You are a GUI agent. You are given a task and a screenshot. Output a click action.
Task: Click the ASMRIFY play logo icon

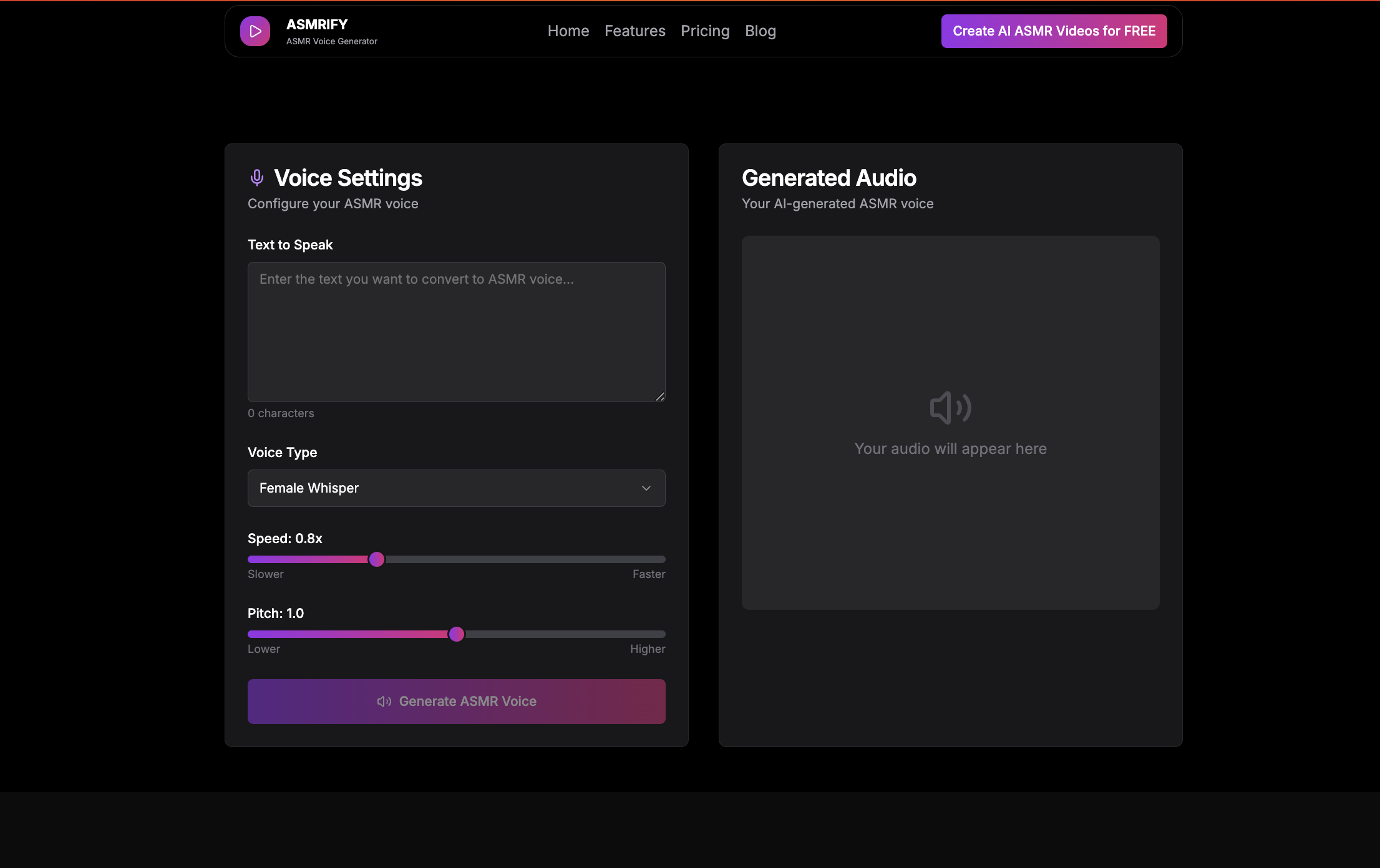255,31
